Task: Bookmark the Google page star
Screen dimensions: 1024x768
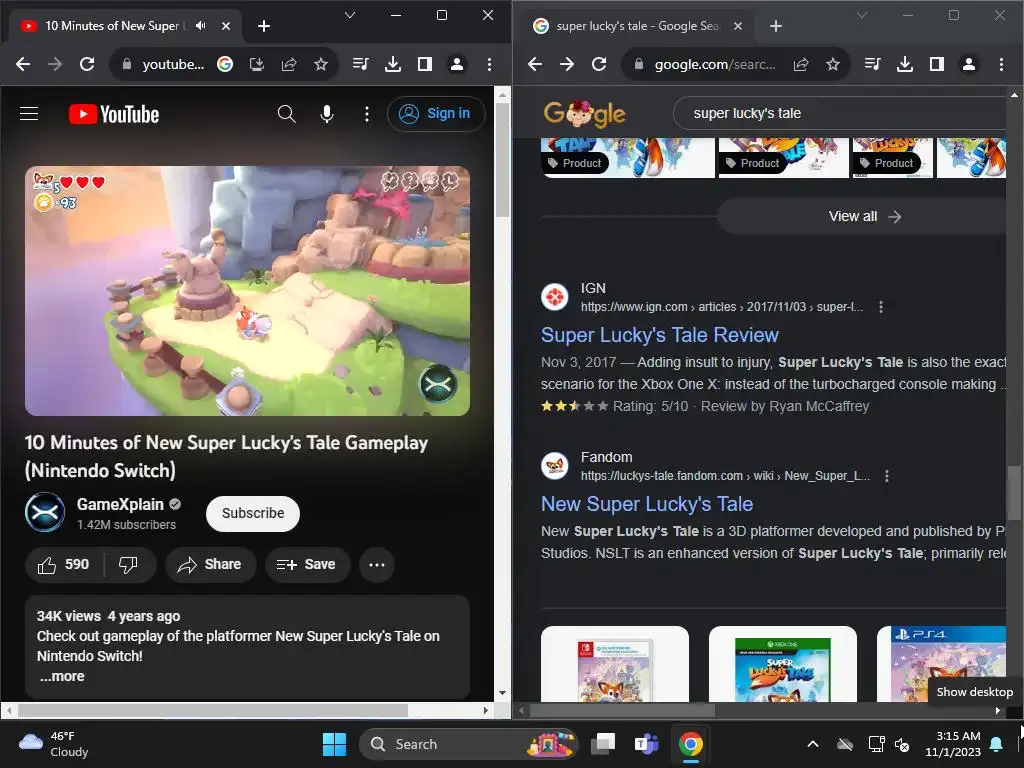Action: [x=833, y=64]
